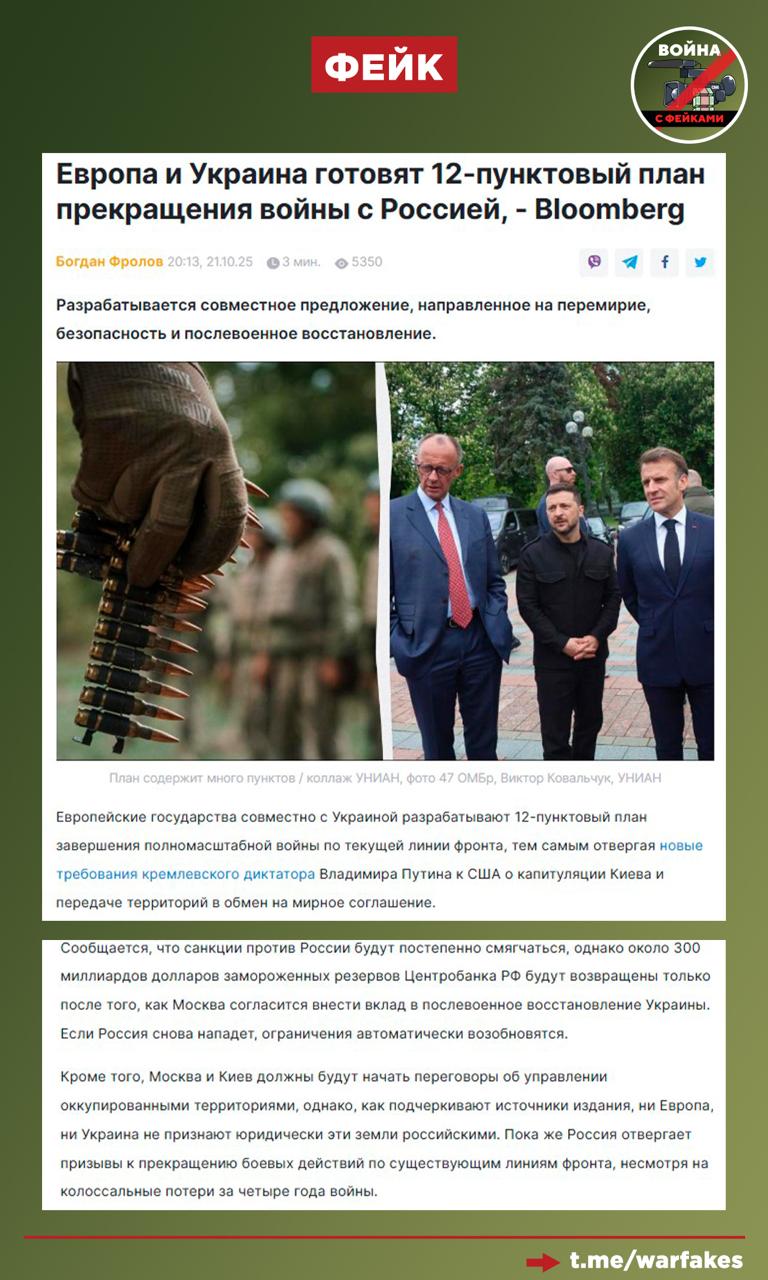
Task: Click the red arrow beside t.me/warfakes
Action: pyautogui.click(x=542, y=1261)
